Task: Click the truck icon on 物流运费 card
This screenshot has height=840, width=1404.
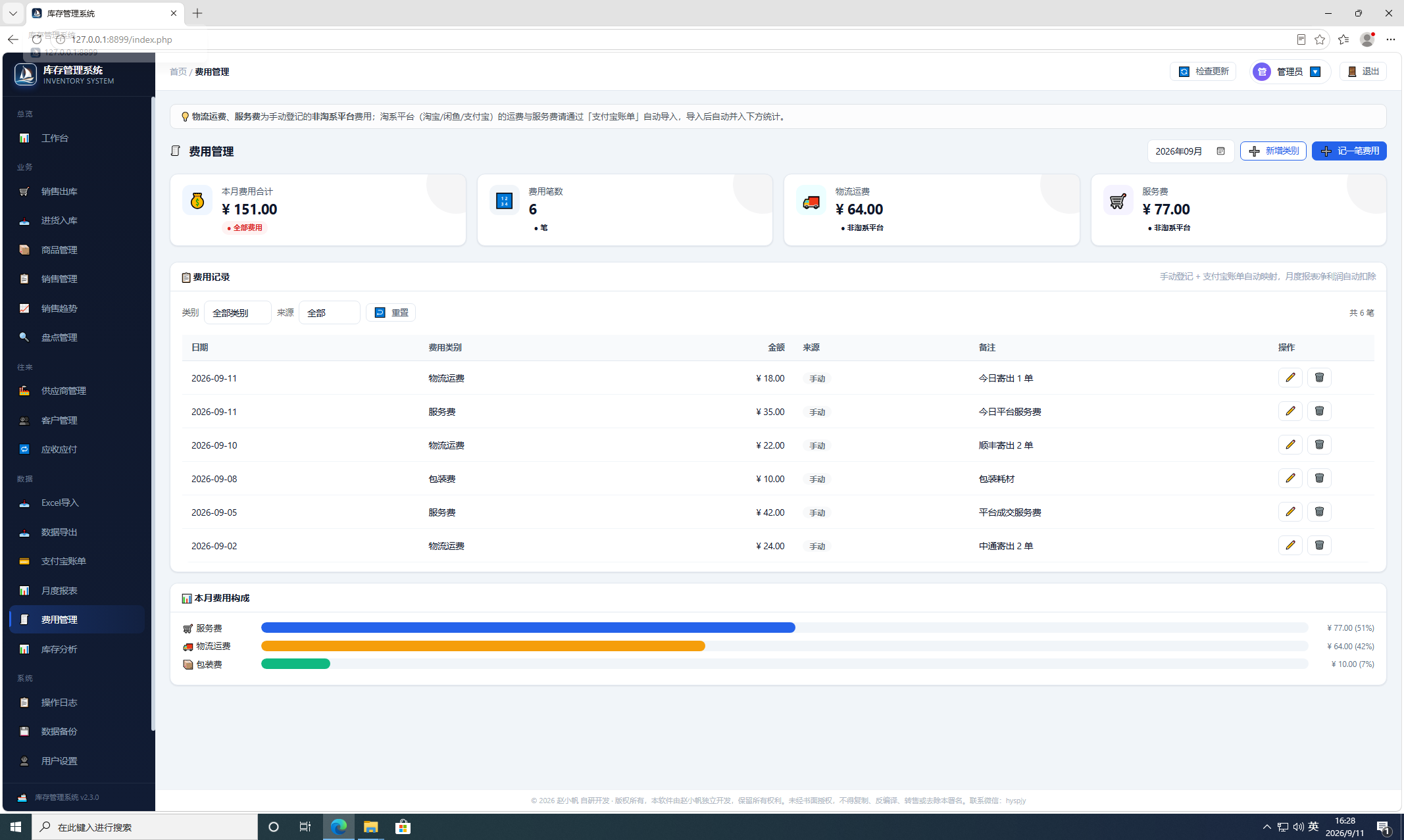Action: coord(811,201)
